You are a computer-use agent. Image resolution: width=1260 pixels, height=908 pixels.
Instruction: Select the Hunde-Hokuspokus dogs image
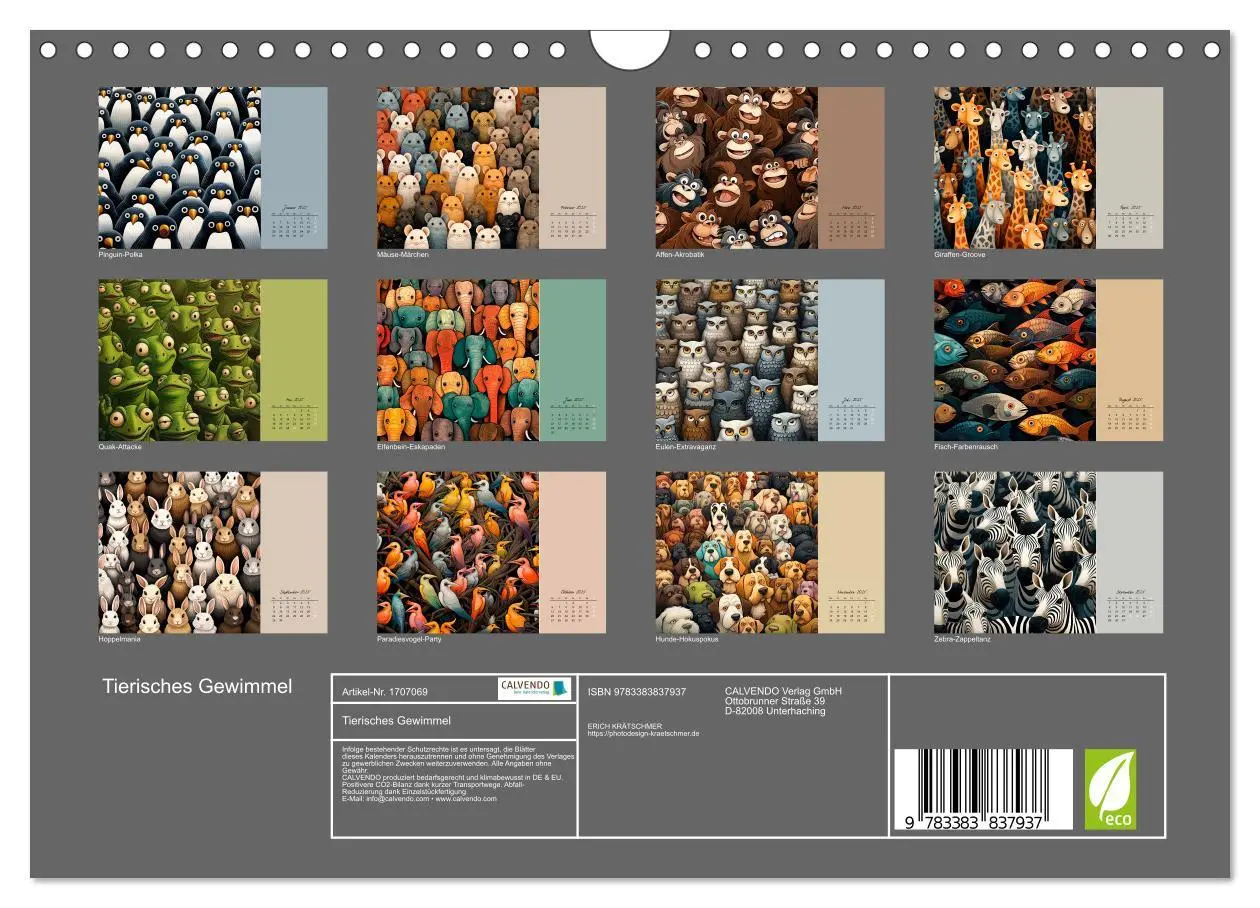[x=737, y=552]
